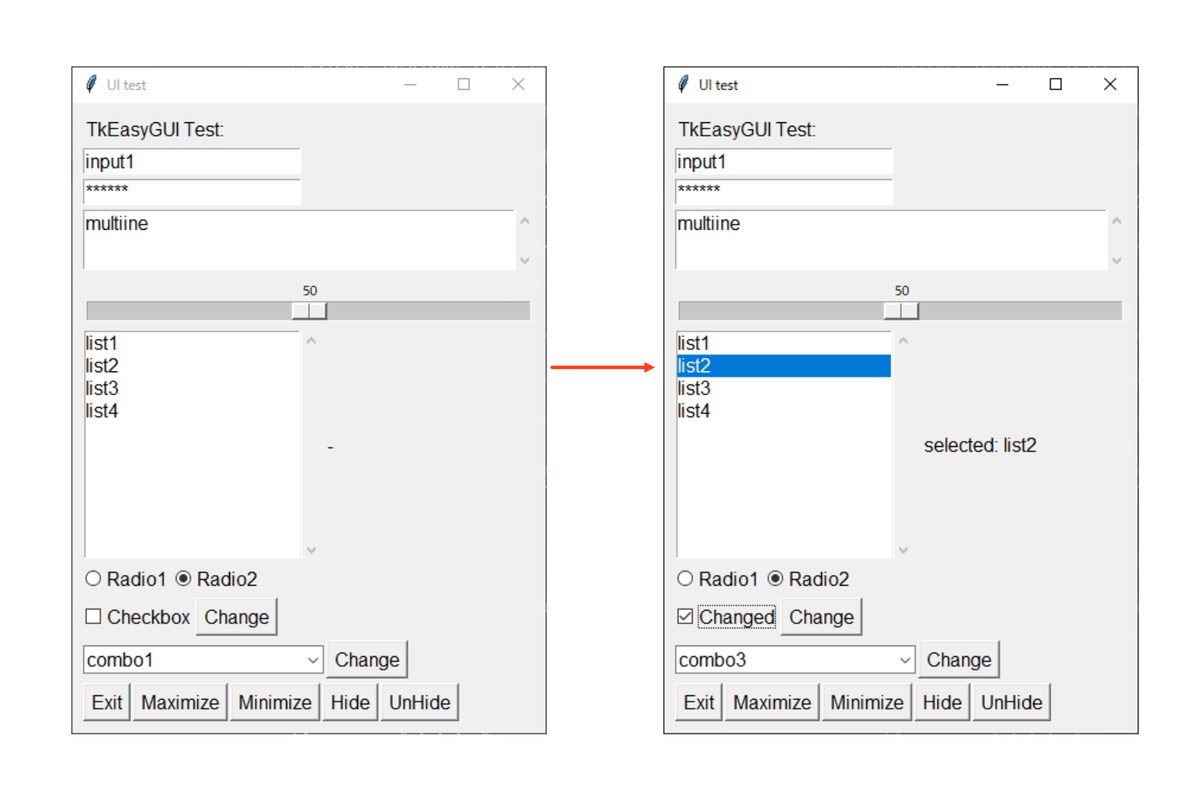Click the Maximize button in left window
Screen dimensions: 1200x804
coord(180,702)
